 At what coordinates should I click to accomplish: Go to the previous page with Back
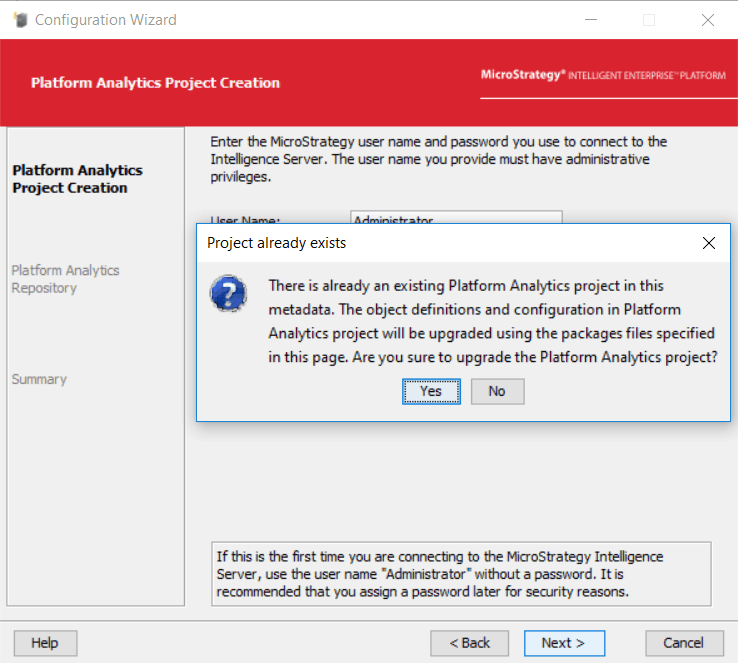(x=469, y=643)
